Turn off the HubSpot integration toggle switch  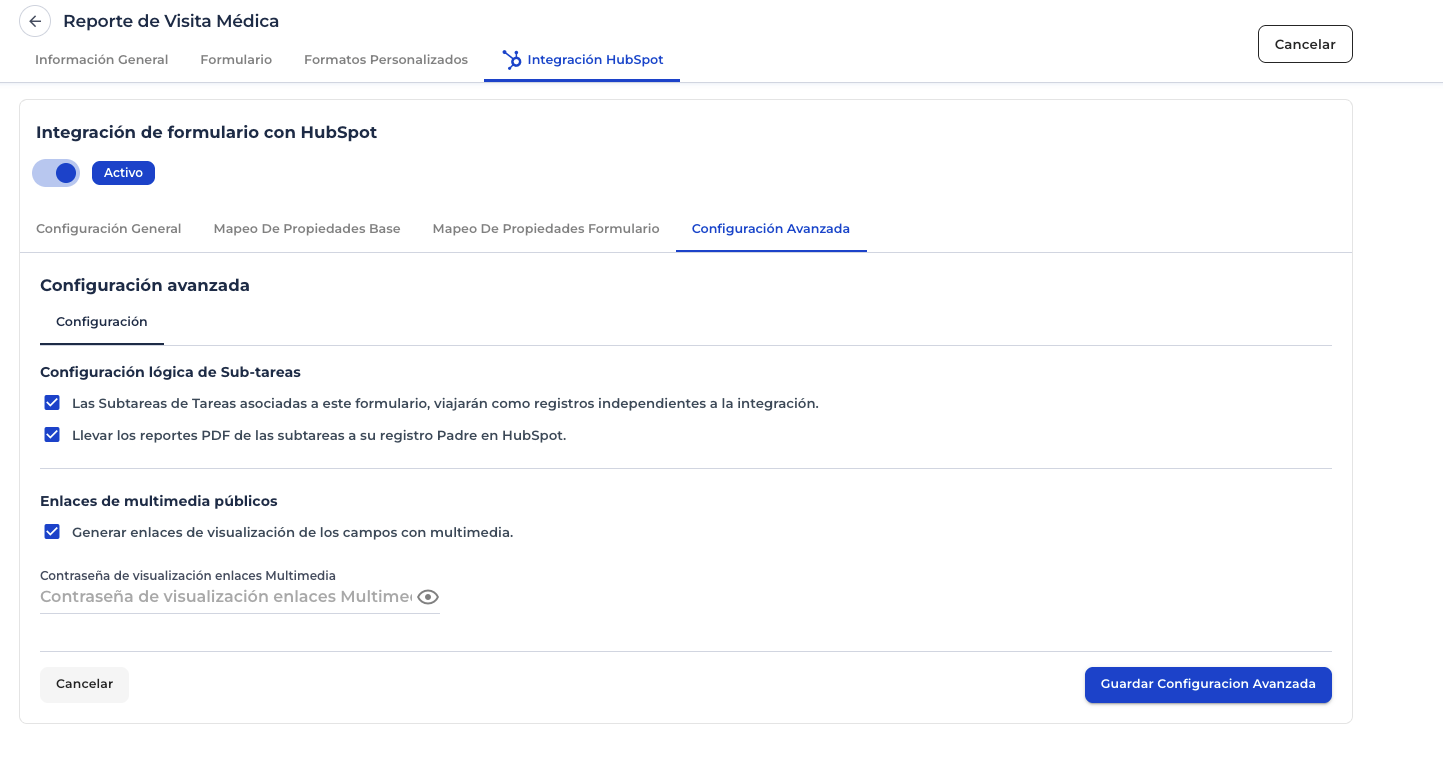click(x=57, y=173)
